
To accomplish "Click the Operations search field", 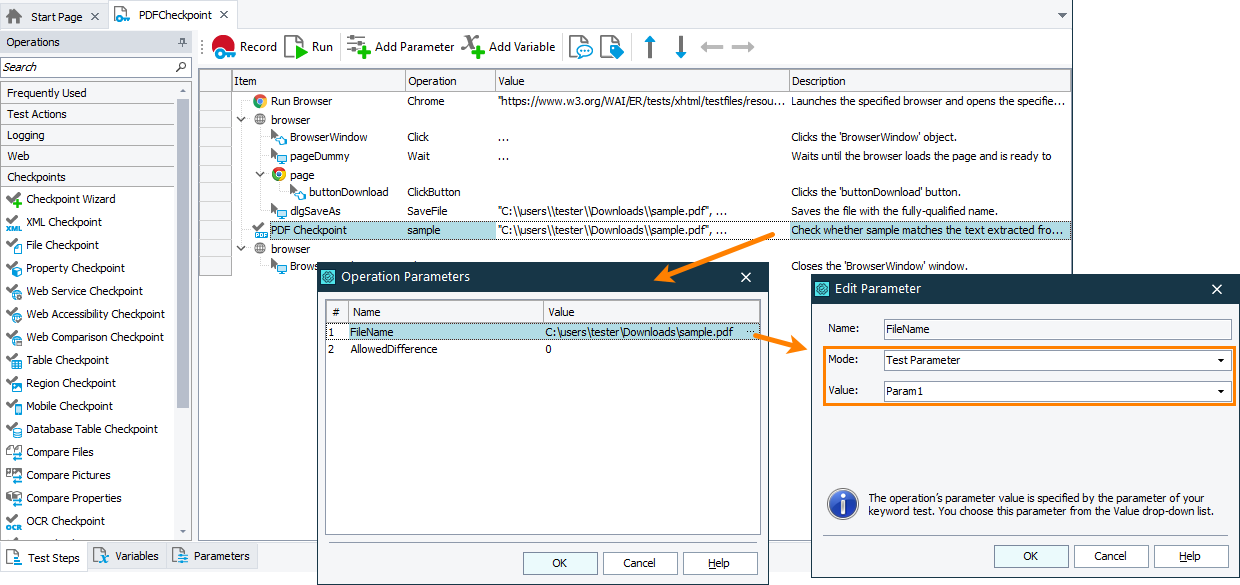I will click(x=88, y=67).
